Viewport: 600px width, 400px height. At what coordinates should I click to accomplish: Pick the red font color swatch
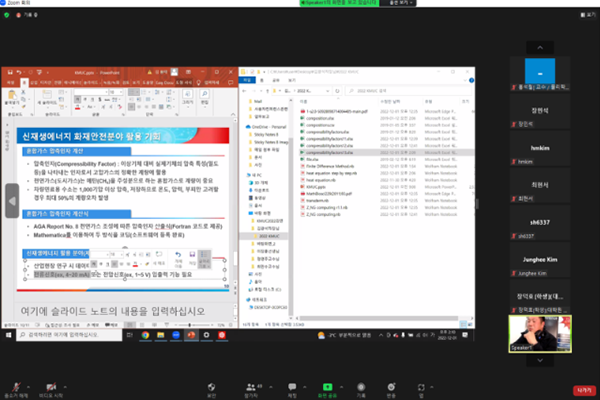tap(78, 107)
